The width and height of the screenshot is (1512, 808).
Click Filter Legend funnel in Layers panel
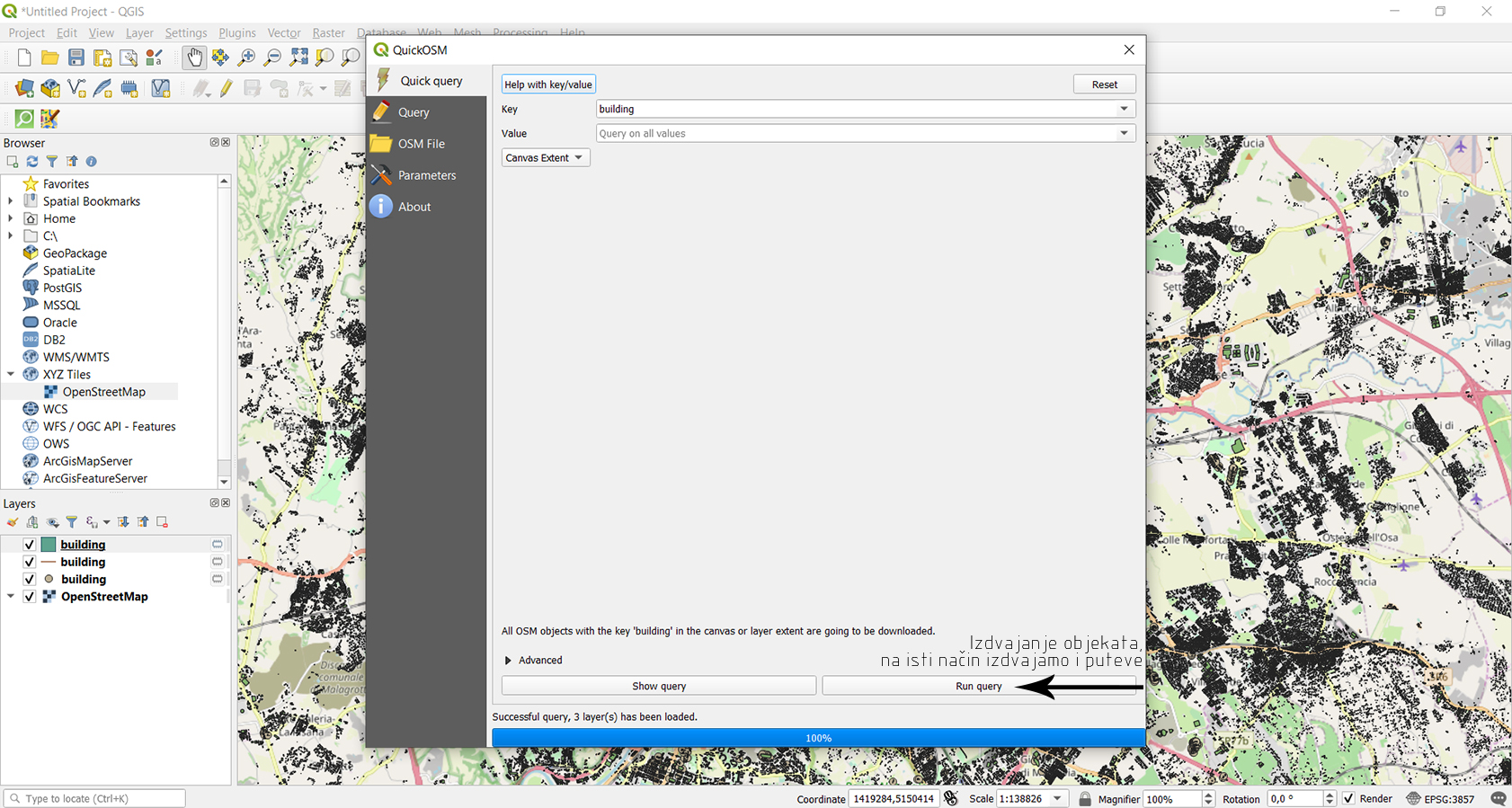tap(72, 522)
